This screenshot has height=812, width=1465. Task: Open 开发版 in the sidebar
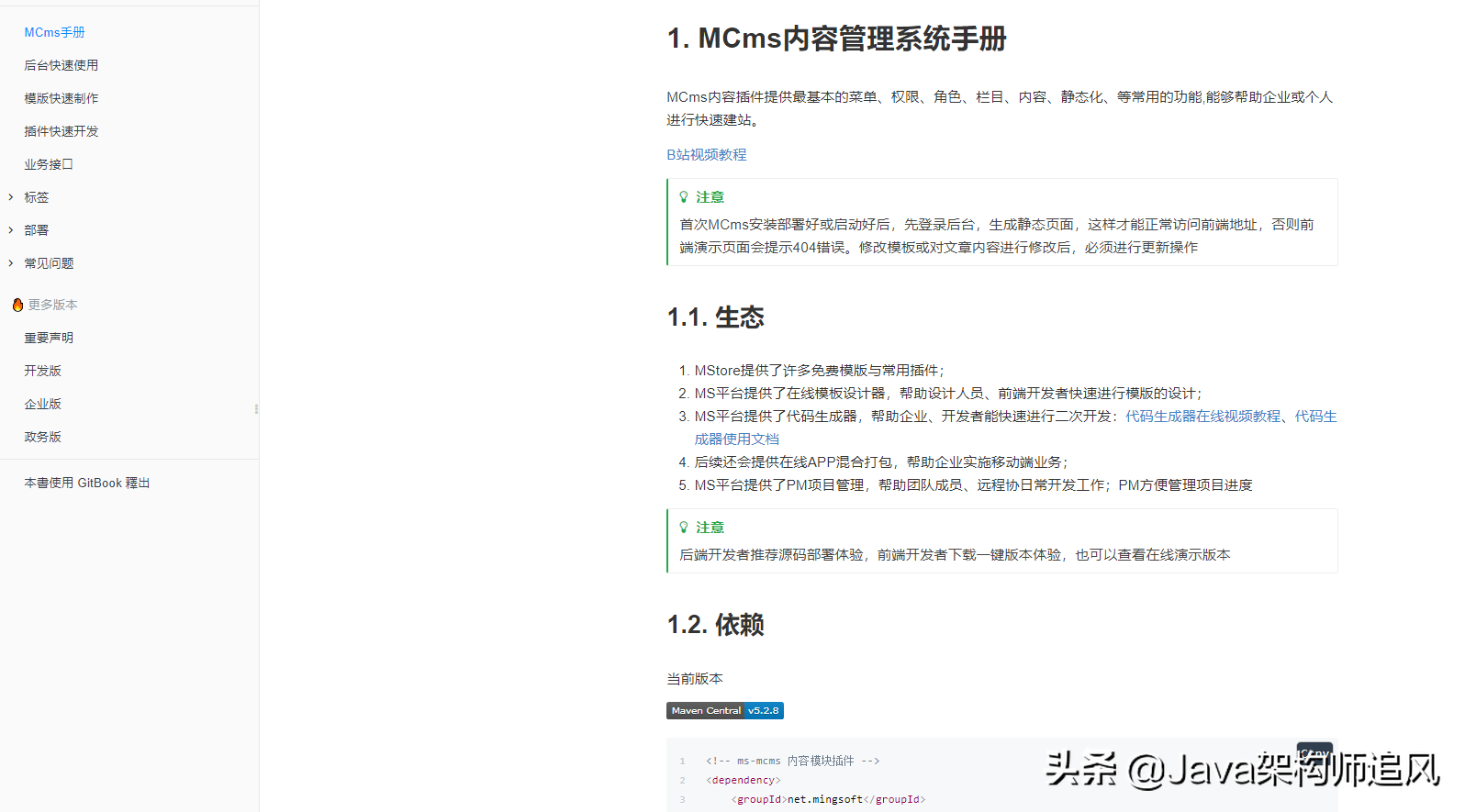pyautogui.click(x=42, y=371)
